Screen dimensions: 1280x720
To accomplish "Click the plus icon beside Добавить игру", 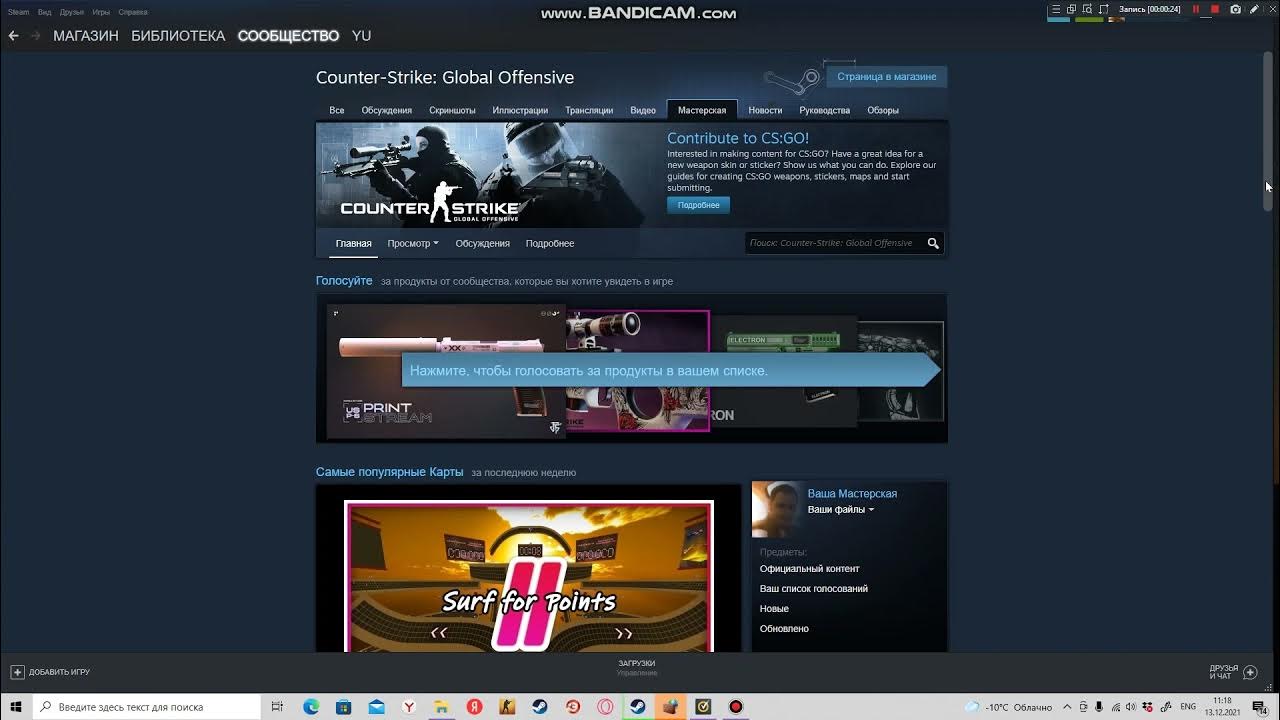I will [x=17, y=672].
